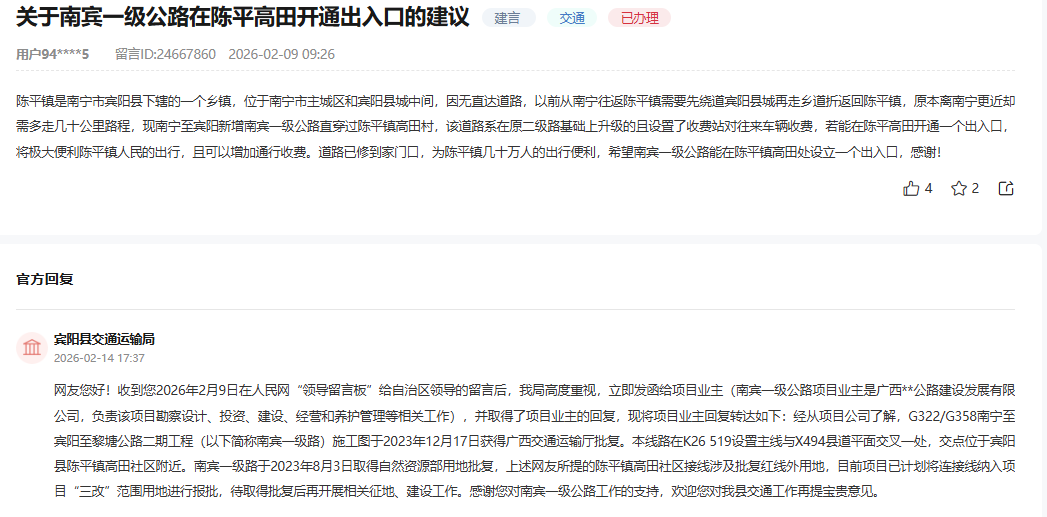Click the message ID 留言ID:24667860
The image size is (1047, 517).
tap(165, 54)
